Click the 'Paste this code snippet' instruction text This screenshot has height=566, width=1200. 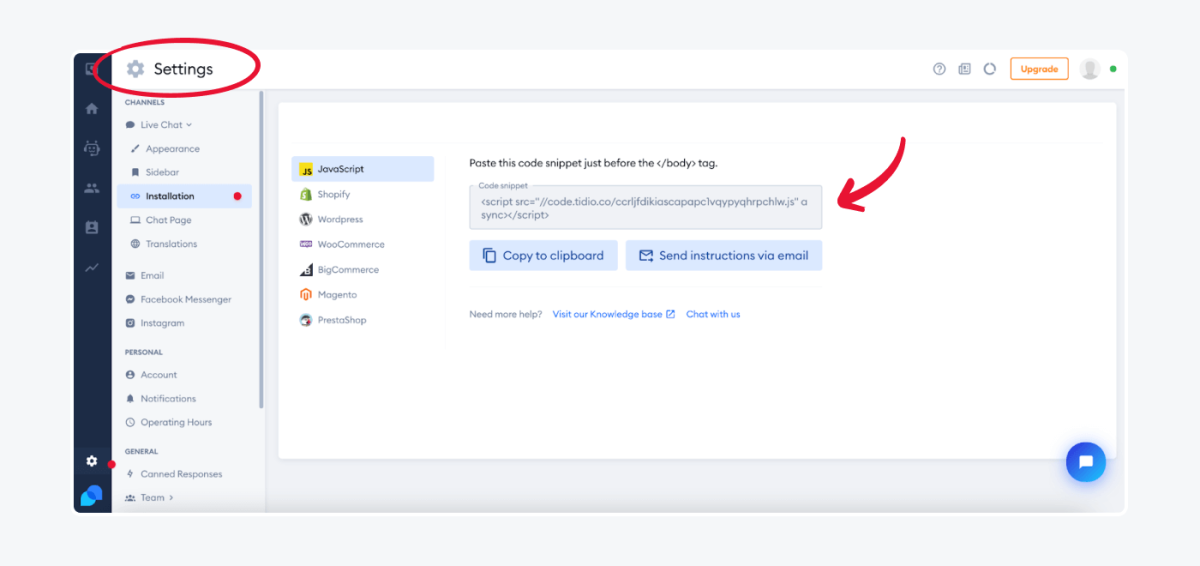593,163
